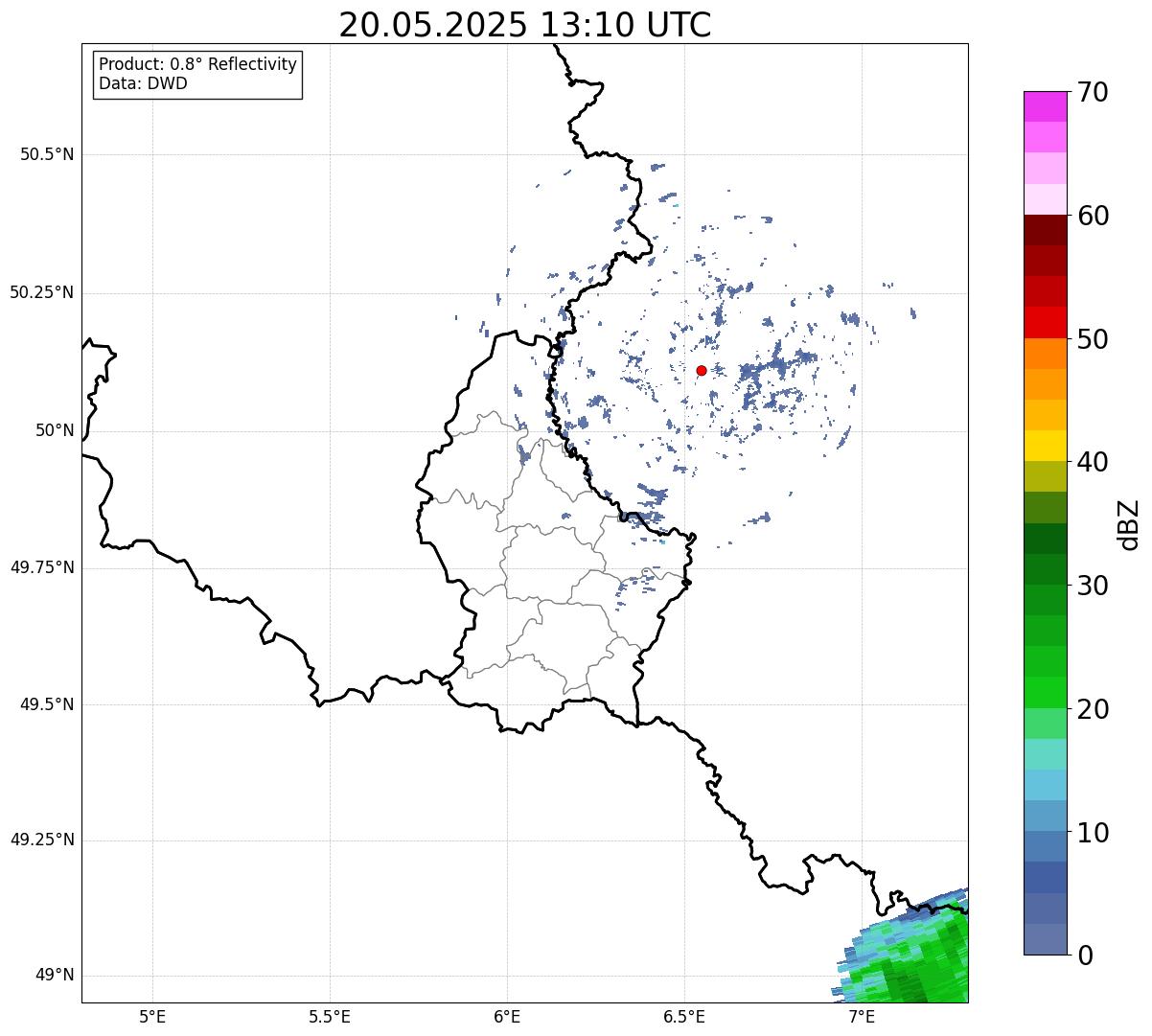The image size is (1152, 1036).
Task: Click the colorbar tick label 20
Action: 1093,709
